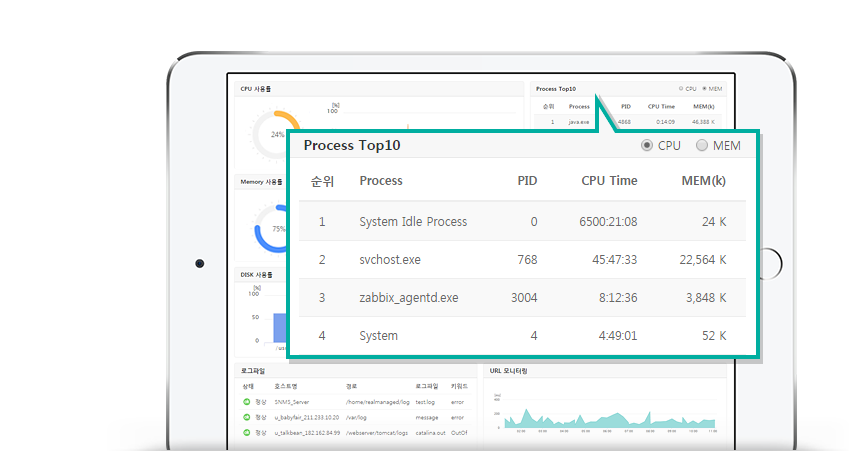Click memory value 52 K
850x464 pixels.
714,336
